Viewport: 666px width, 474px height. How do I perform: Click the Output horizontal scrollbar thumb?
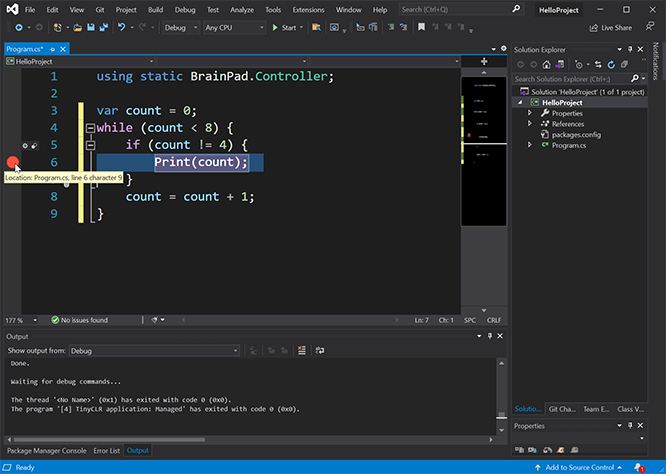click(109, 440)
